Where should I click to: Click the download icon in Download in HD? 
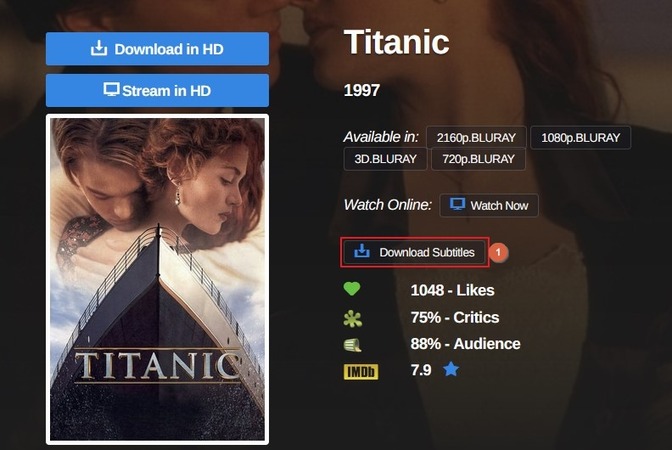tap(98, 48)
